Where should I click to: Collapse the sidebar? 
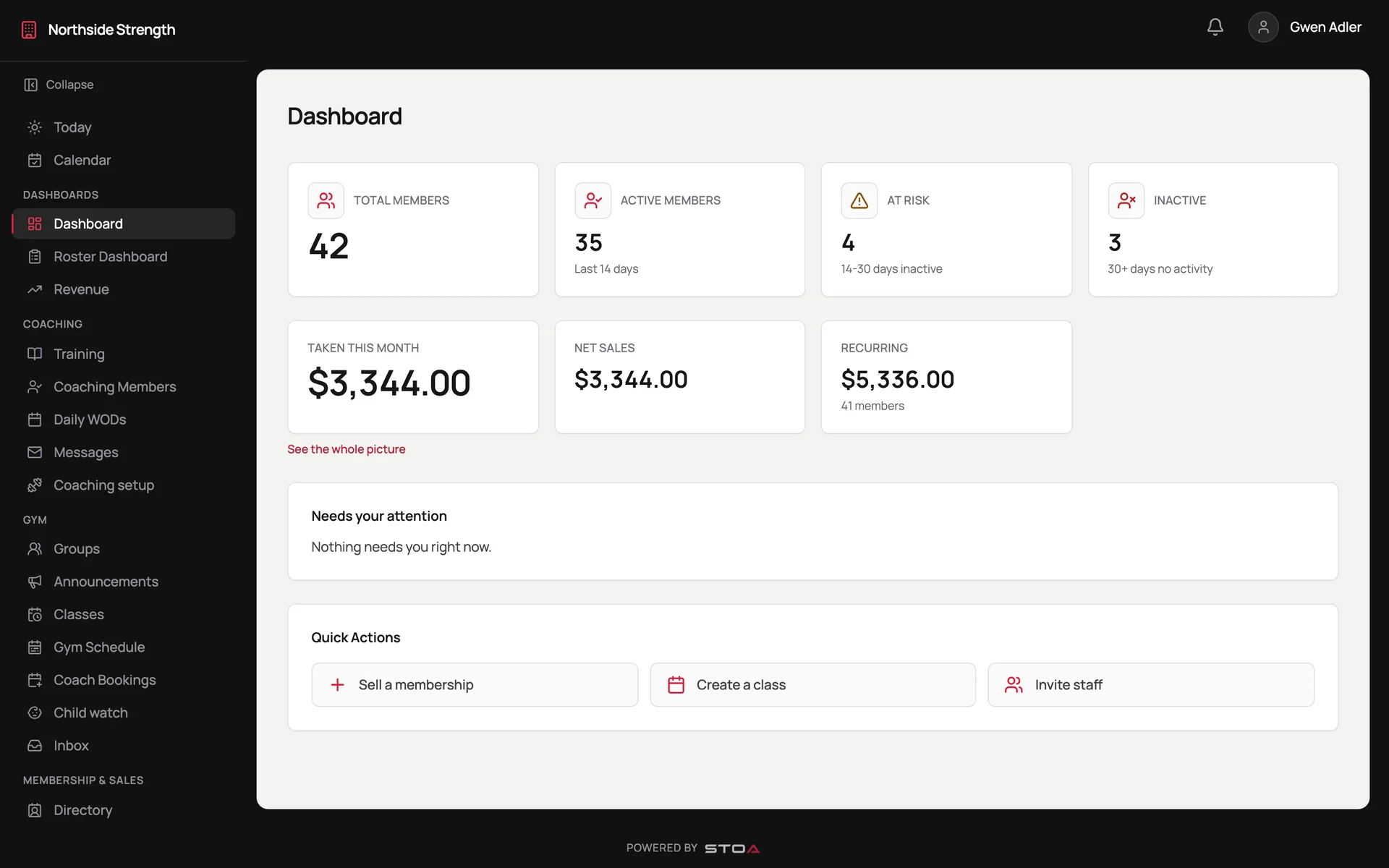pos(59,85)
